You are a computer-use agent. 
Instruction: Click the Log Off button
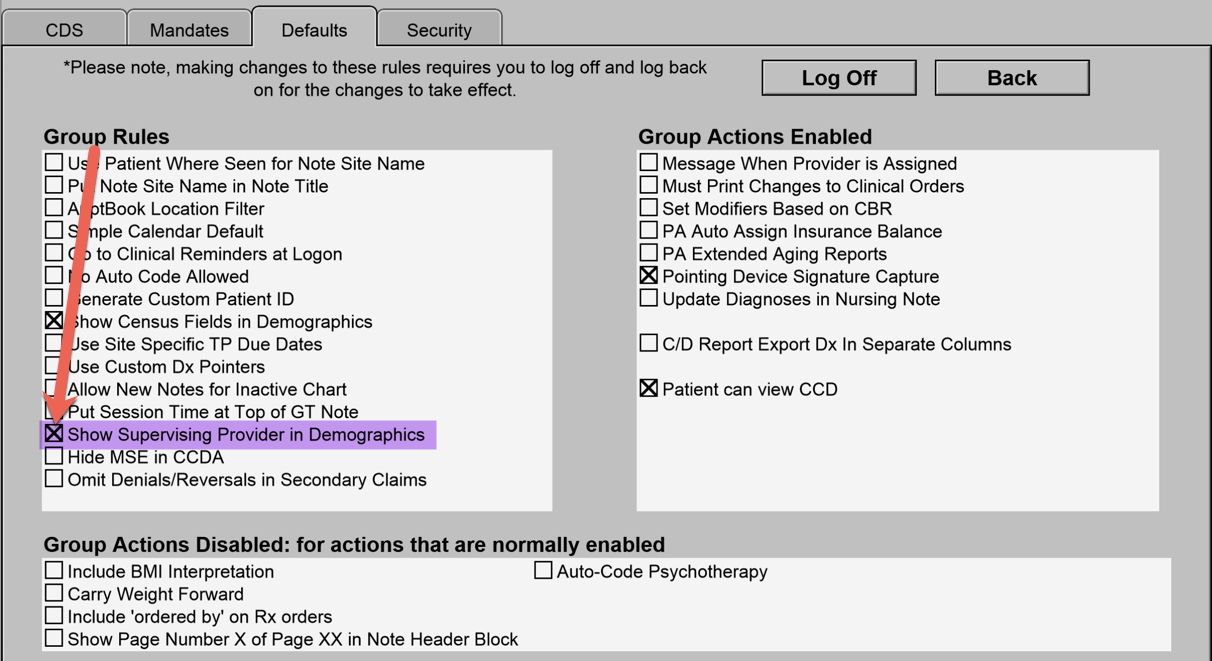838,77
